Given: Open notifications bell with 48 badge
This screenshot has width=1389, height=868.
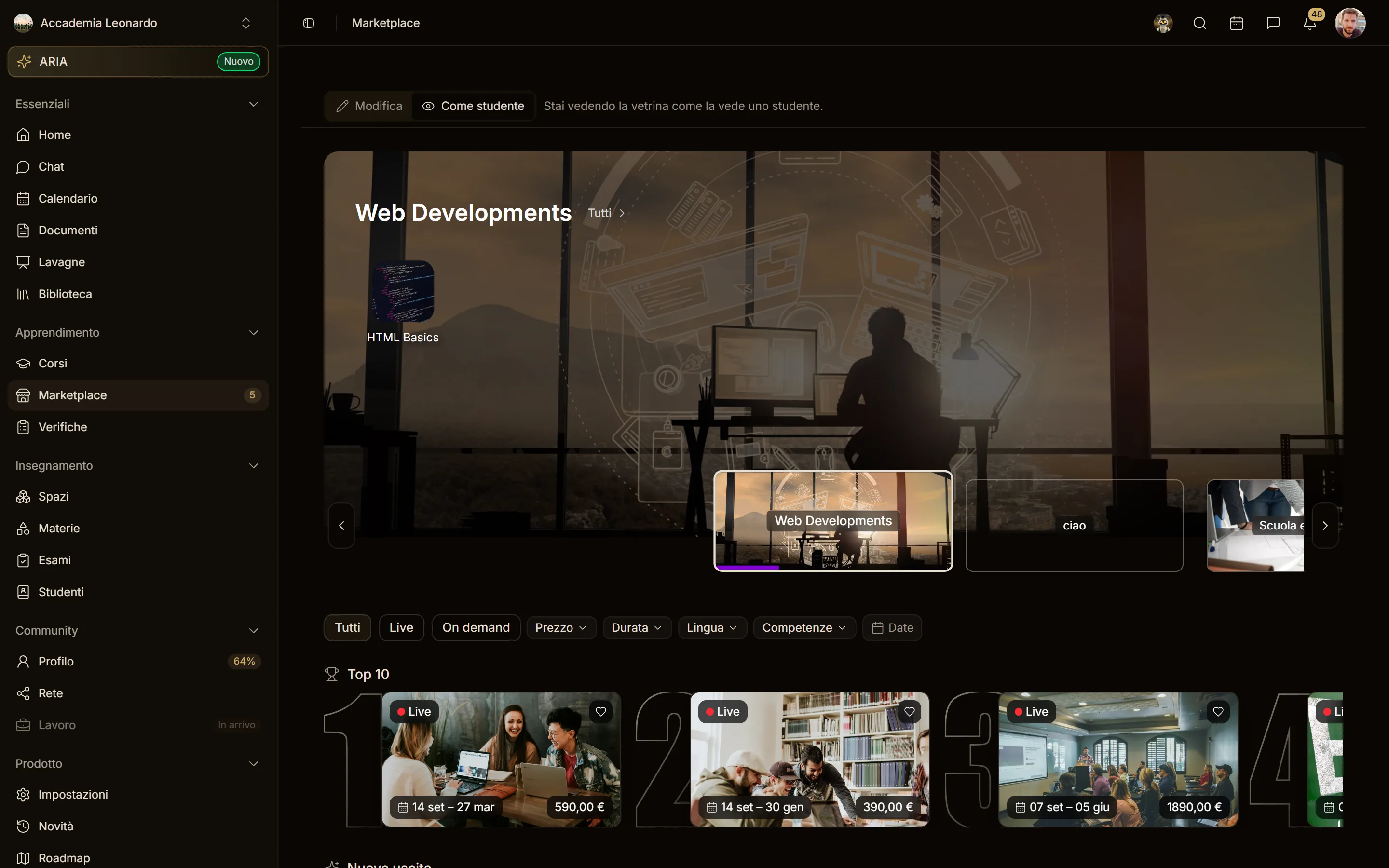Looking at the screenshot, I should [1310, 23].
